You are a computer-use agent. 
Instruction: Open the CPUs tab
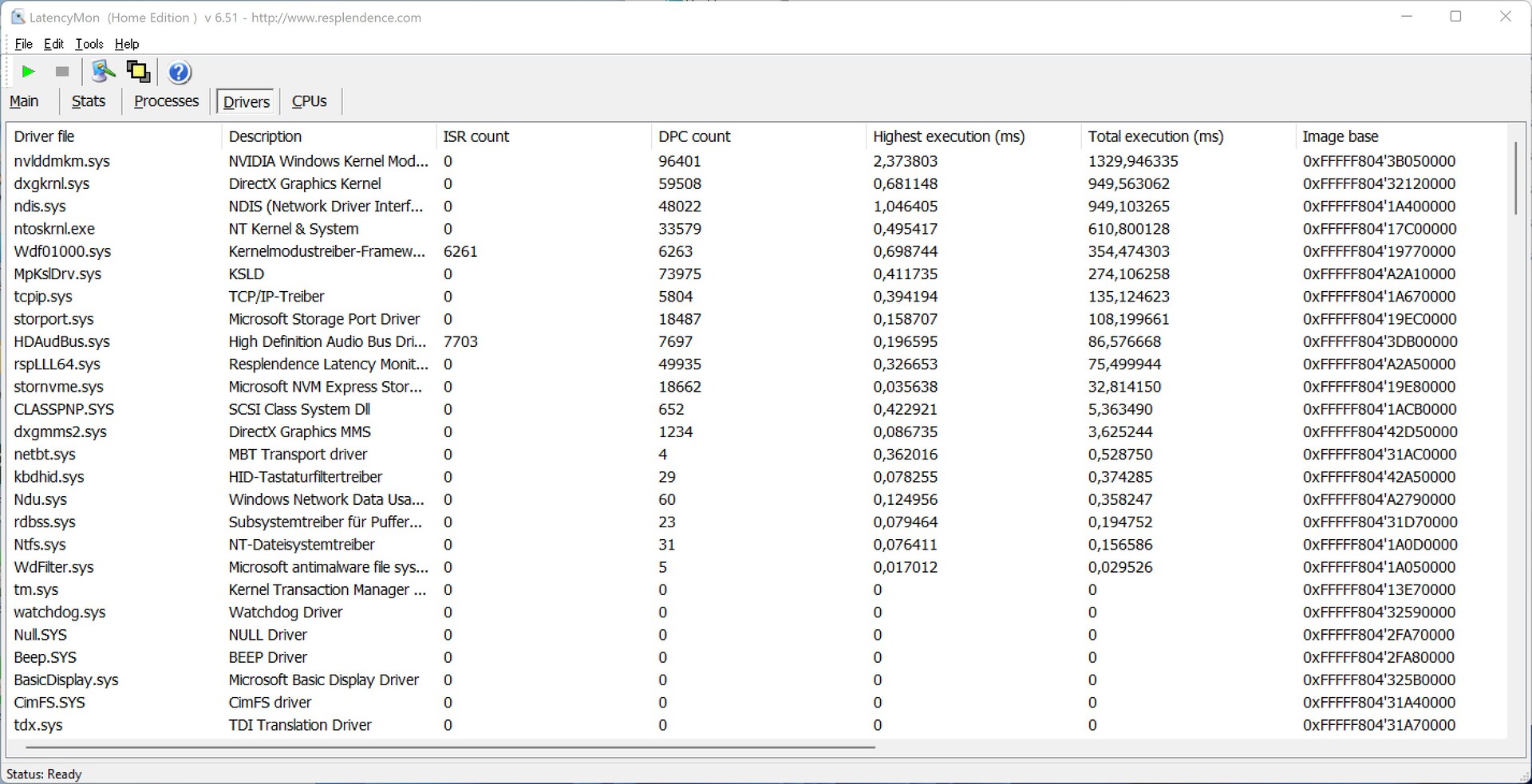[309, 101]
